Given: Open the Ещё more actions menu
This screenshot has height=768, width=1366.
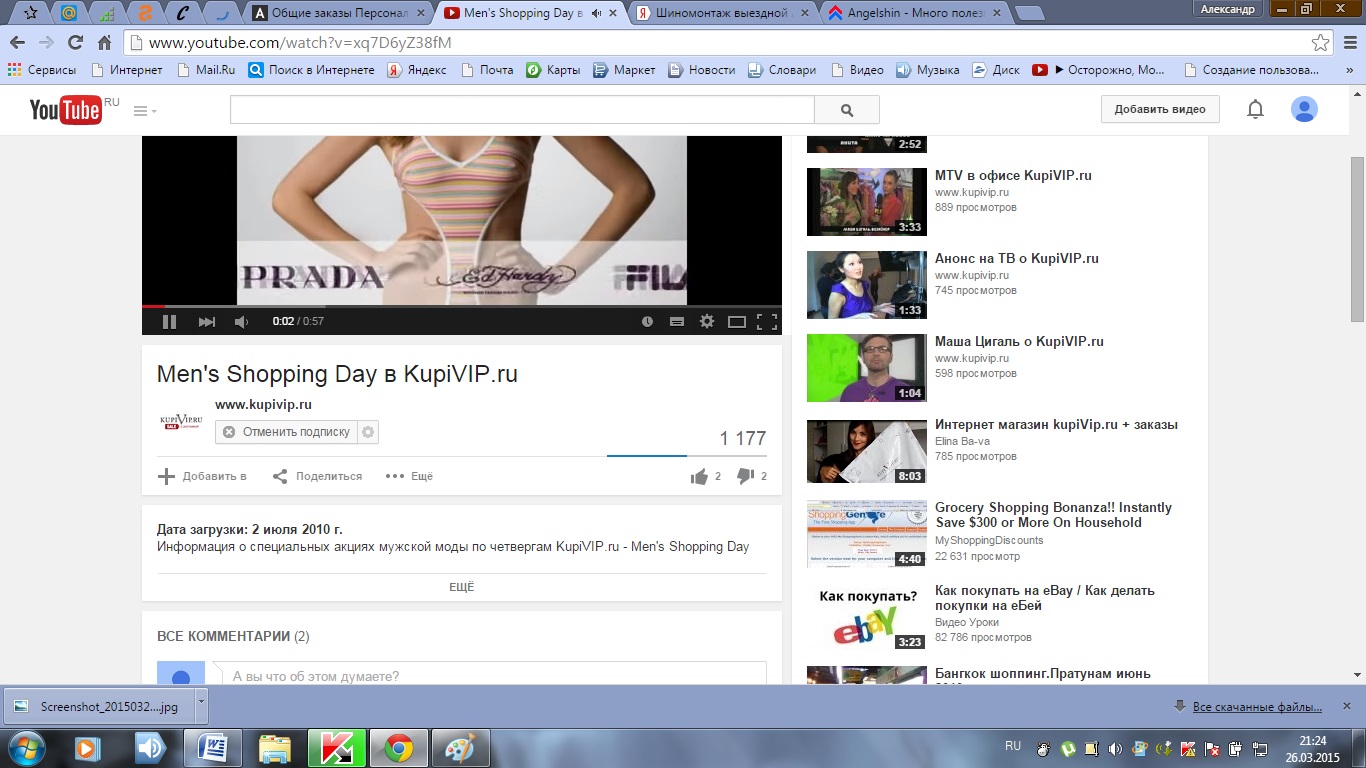Looking at the screenshot, I should click(x=410, y=476).
